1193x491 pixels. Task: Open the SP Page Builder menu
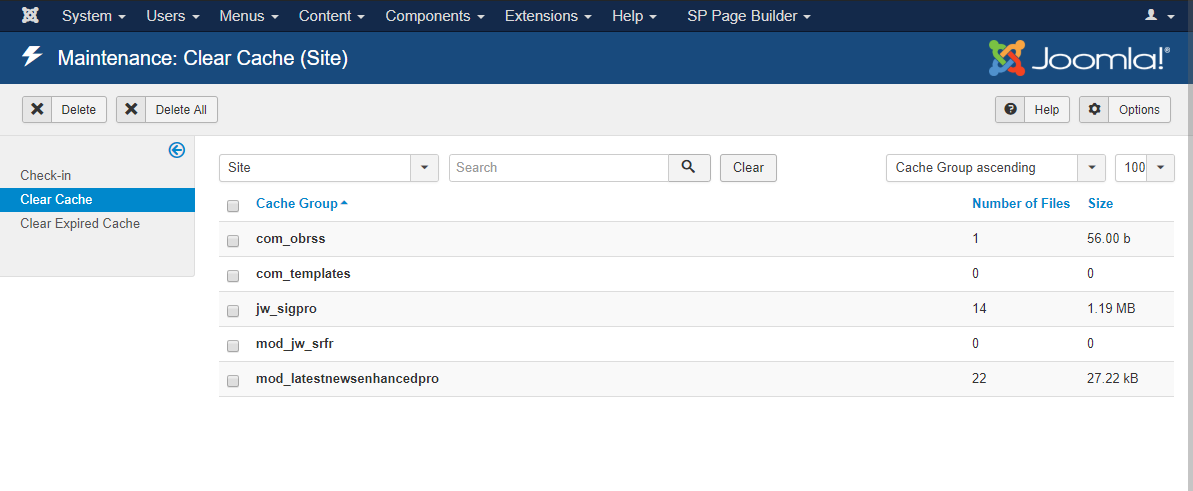pyautogui.click(x=748, y=16)
